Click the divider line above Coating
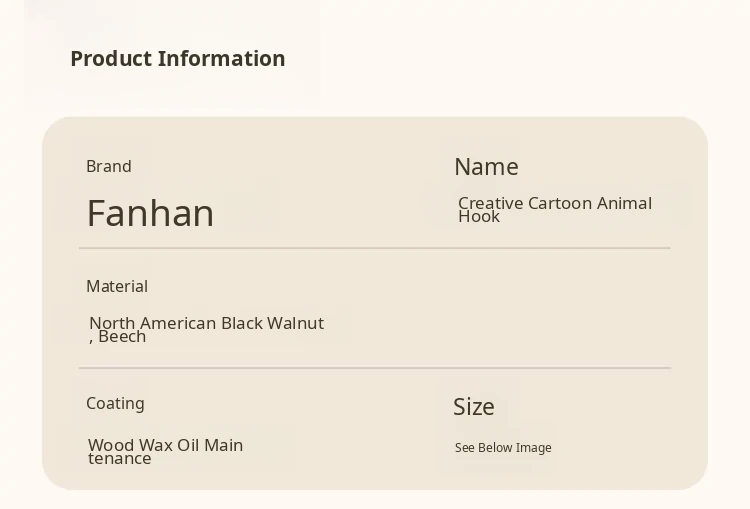The image size is (750, 509). [x=374, y=368]
